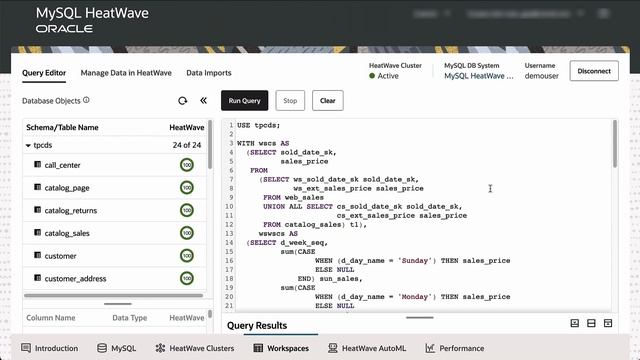Select the customer table row
Image resolution: width=640 pixels, height=360 pixels.
(115, 256)
